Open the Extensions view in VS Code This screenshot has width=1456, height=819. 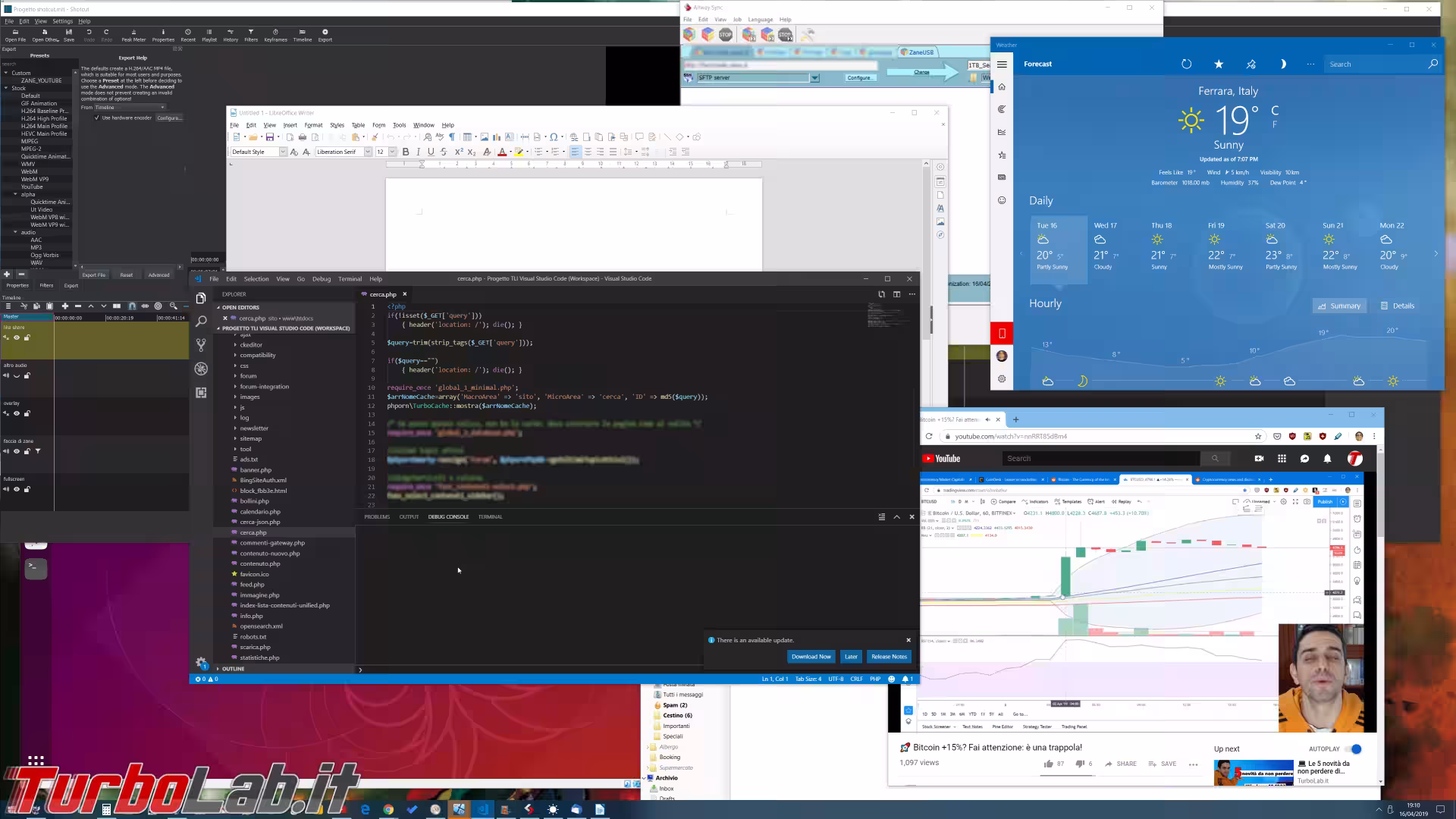click(201, 393)
